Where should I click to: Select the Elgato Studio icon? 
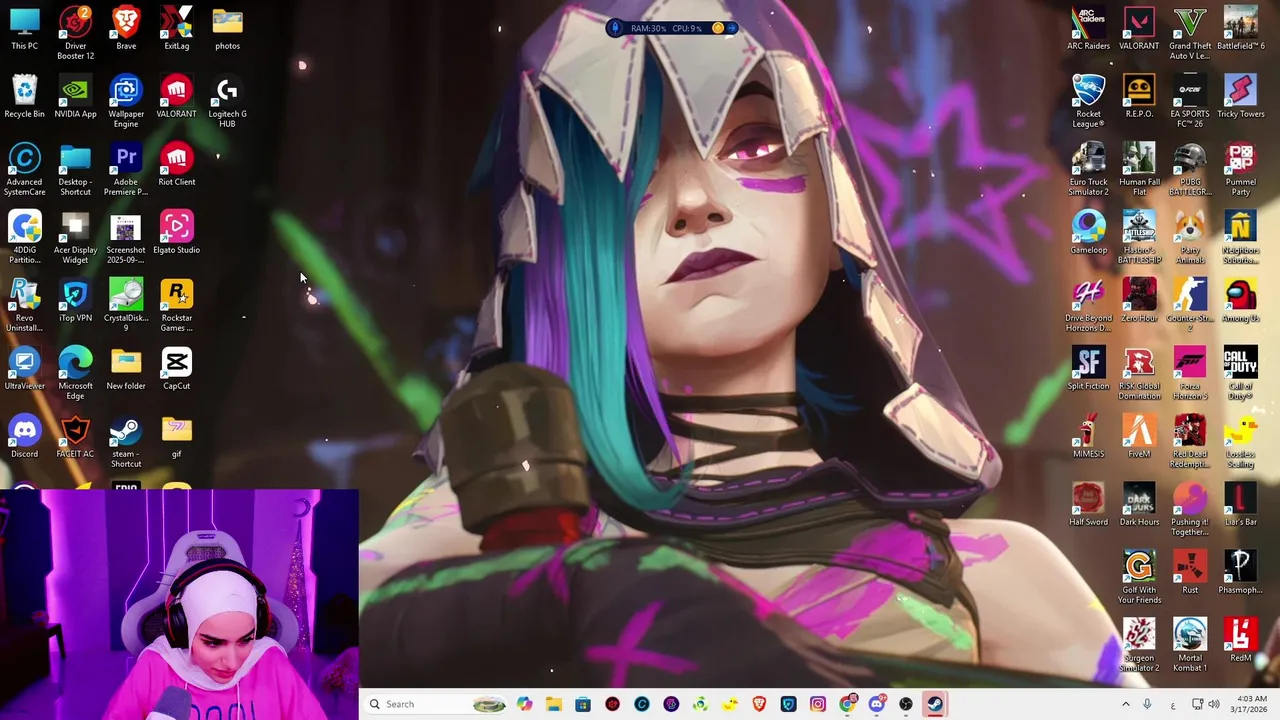pyautogui.click(x=176, y=232)
